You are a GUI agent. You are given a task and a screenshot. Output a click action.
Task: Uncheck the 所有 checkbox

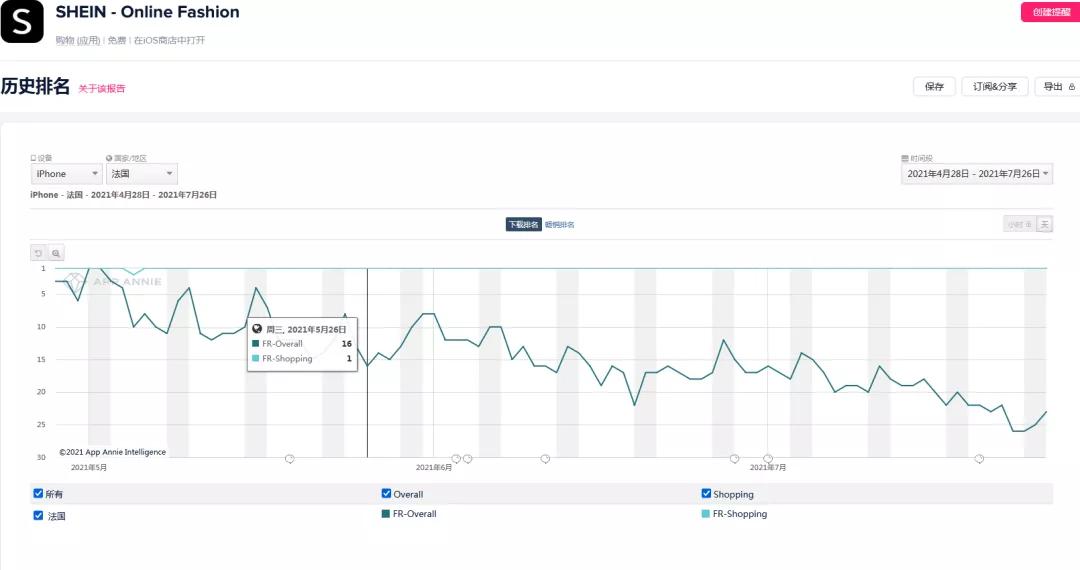coord(38,494)
